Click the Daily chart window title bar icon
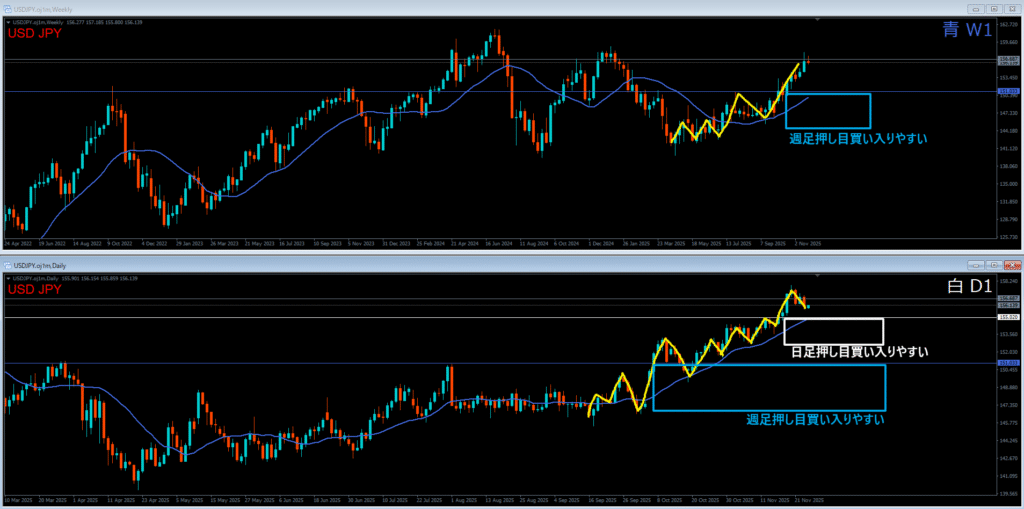 tap(7, 266)
